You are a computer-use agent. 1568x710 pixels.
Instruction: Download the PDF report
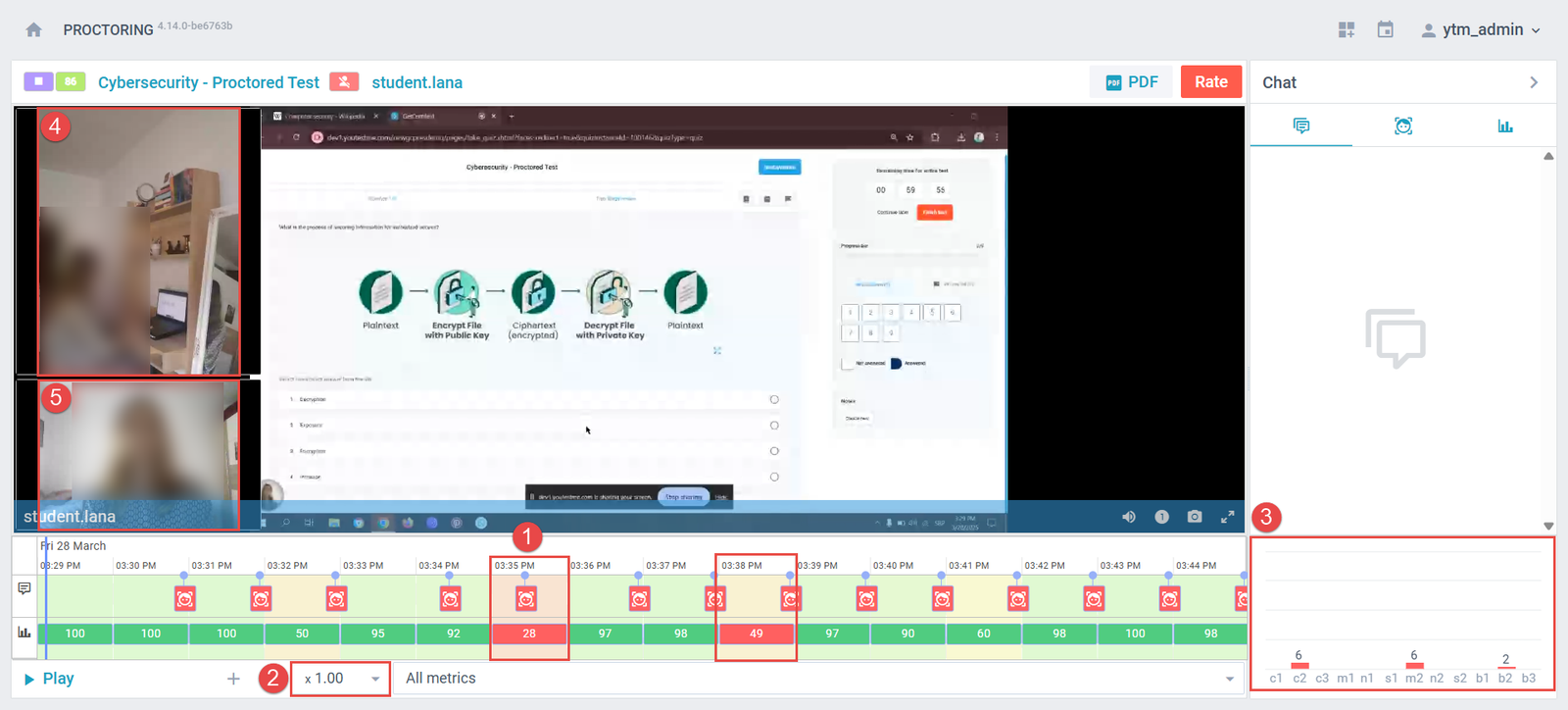coord(1131,82)
